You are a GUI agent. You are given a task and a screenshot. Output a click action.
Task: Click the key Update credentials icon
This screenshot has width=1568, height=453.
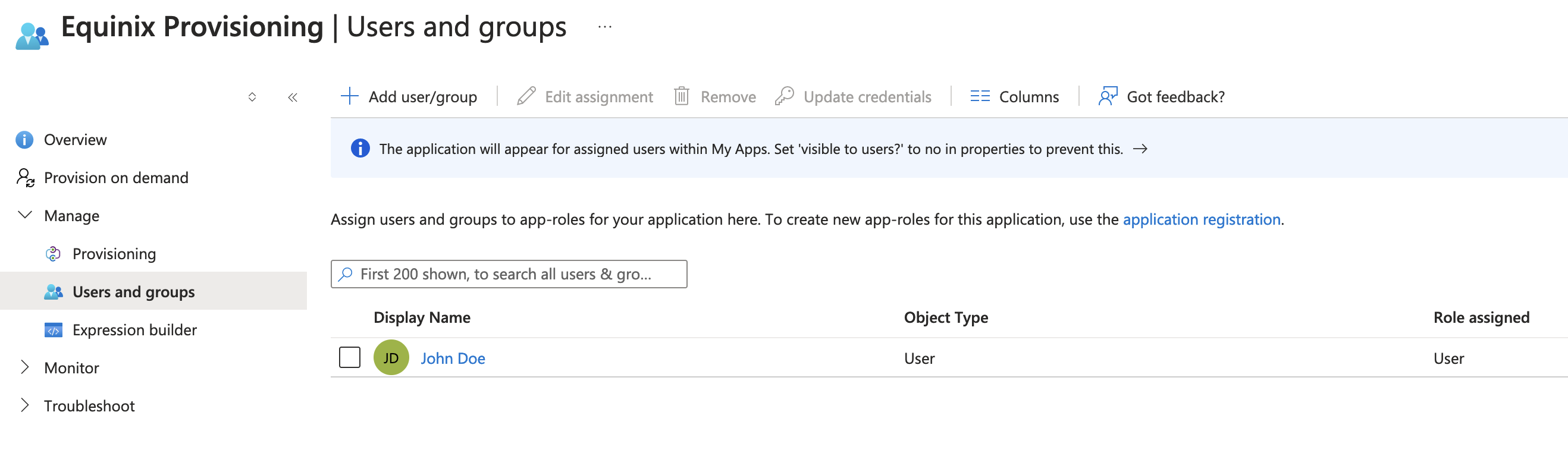tap(784, 96)
